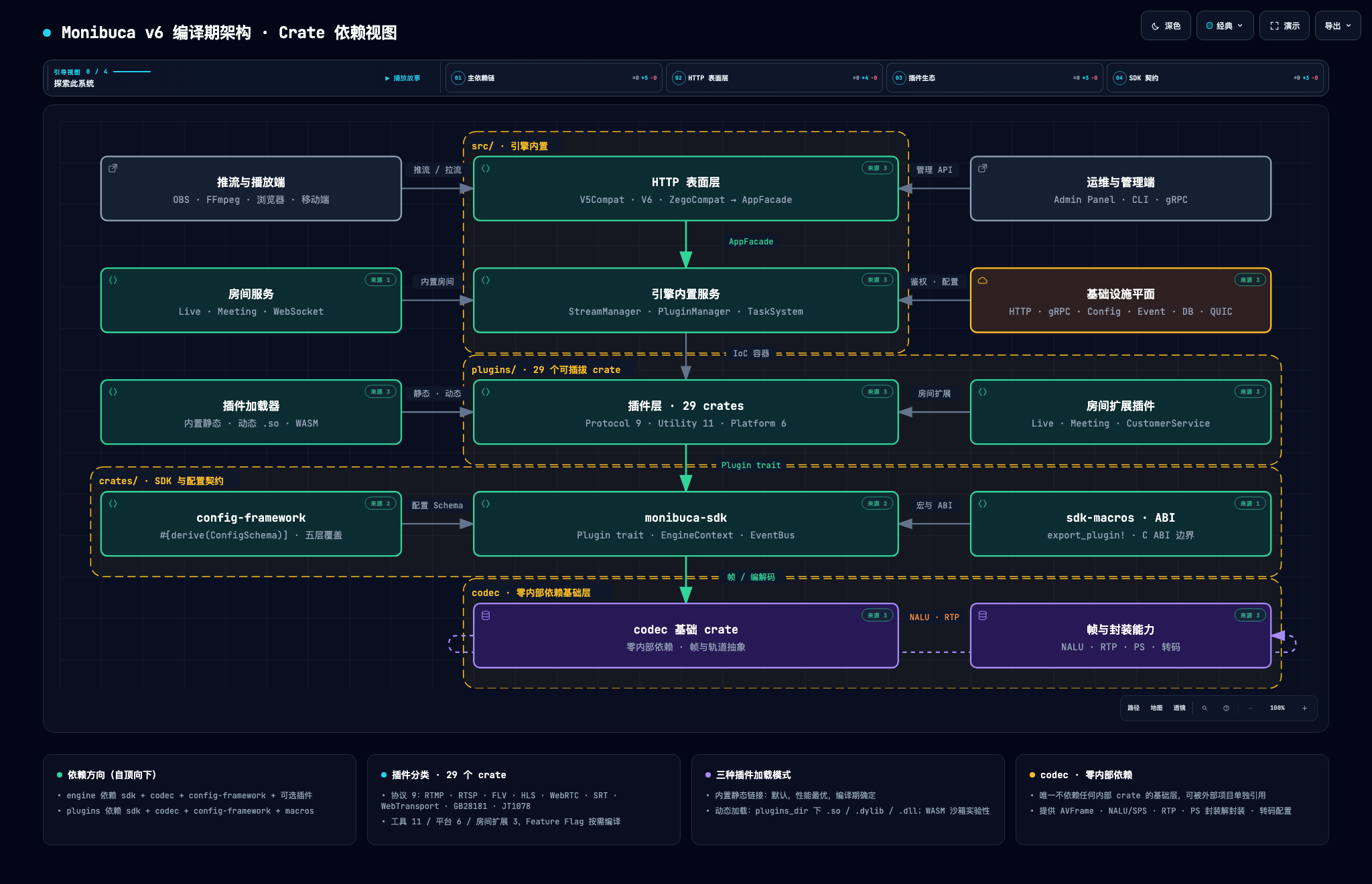Click the guide progress bar beside 0 / 4
The width and height of the screenshot is (1372, 884).
click(132, 71)
